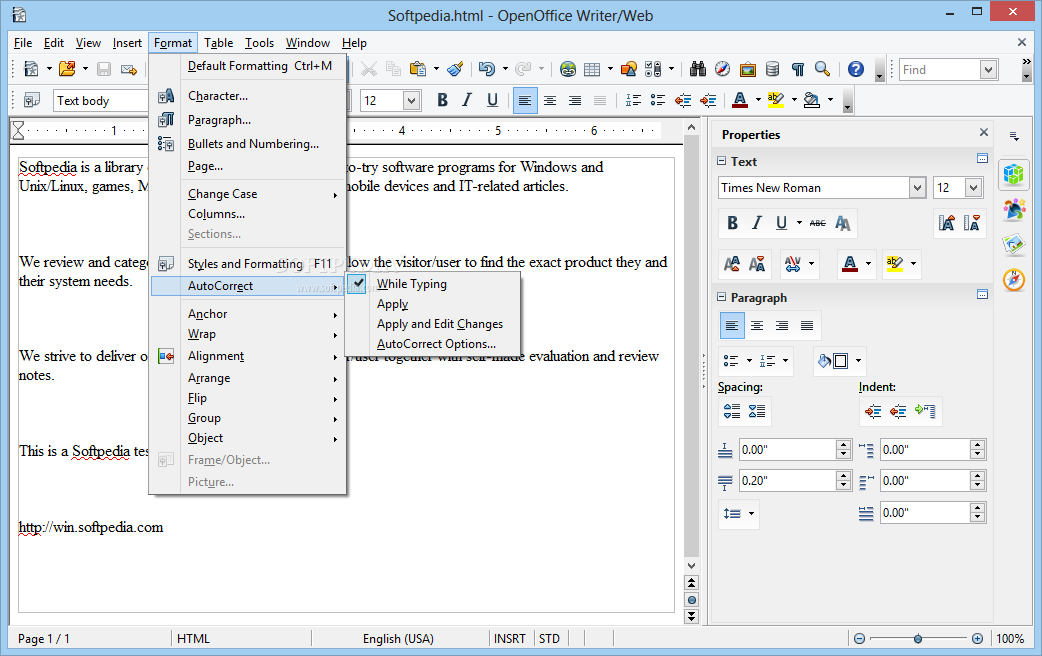The width and height of the screenshot is (1042, 656).
Task: Open the Navigator sidebar deck icon
Action: 1014,279
